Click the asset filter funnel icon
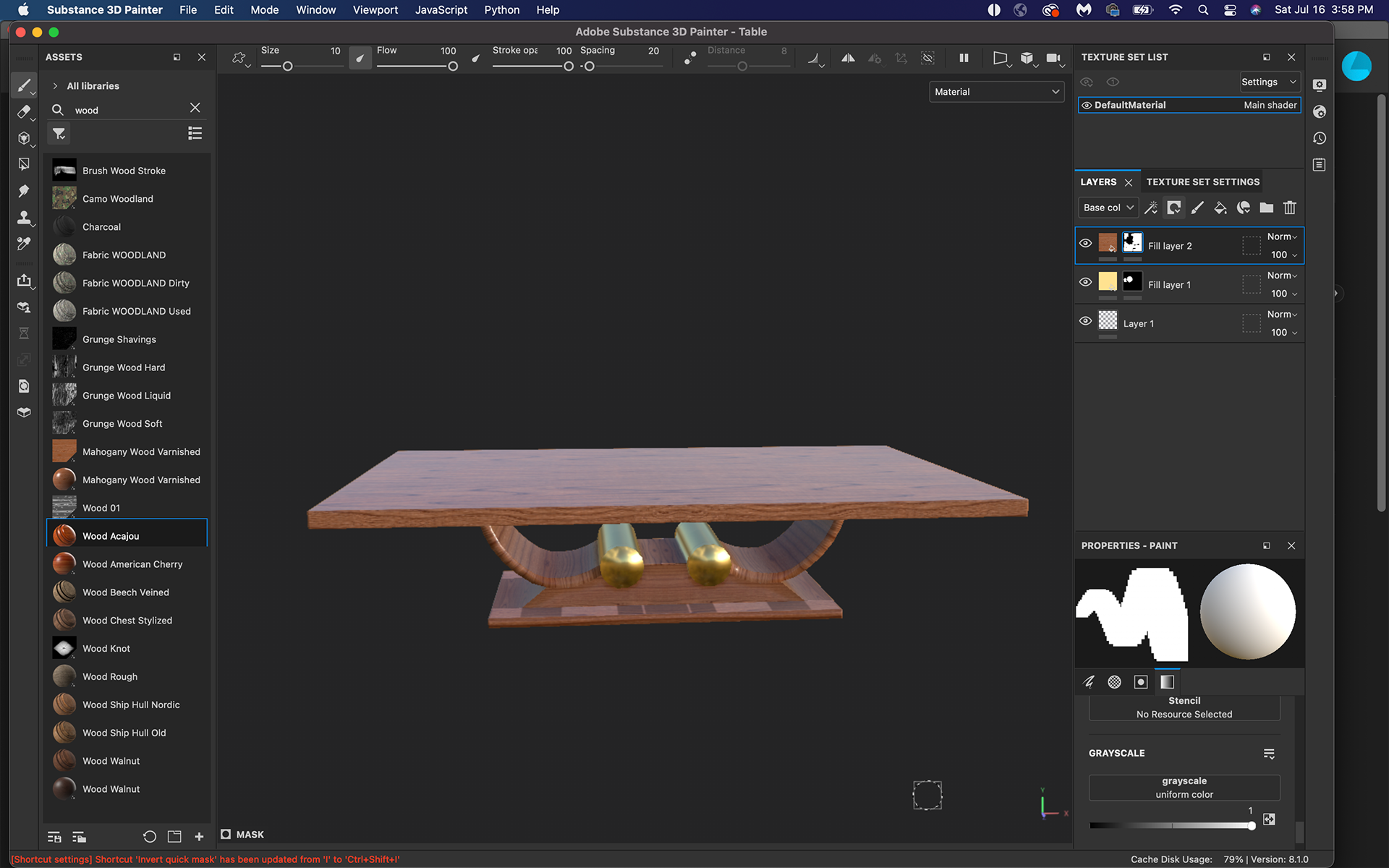Screen dimensions: 1389x868 click(59, 134)
